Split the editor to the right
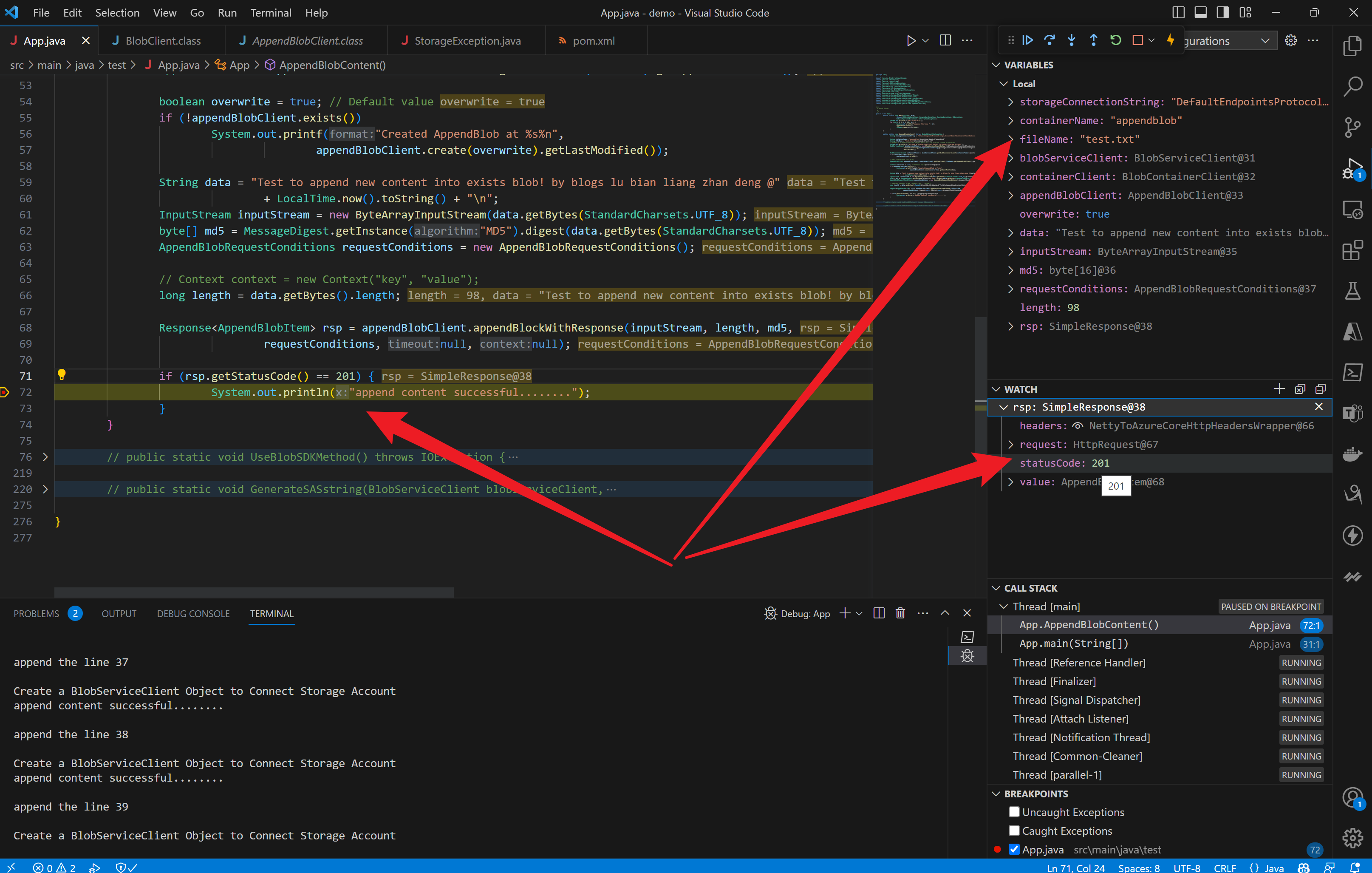 point(945,40)
